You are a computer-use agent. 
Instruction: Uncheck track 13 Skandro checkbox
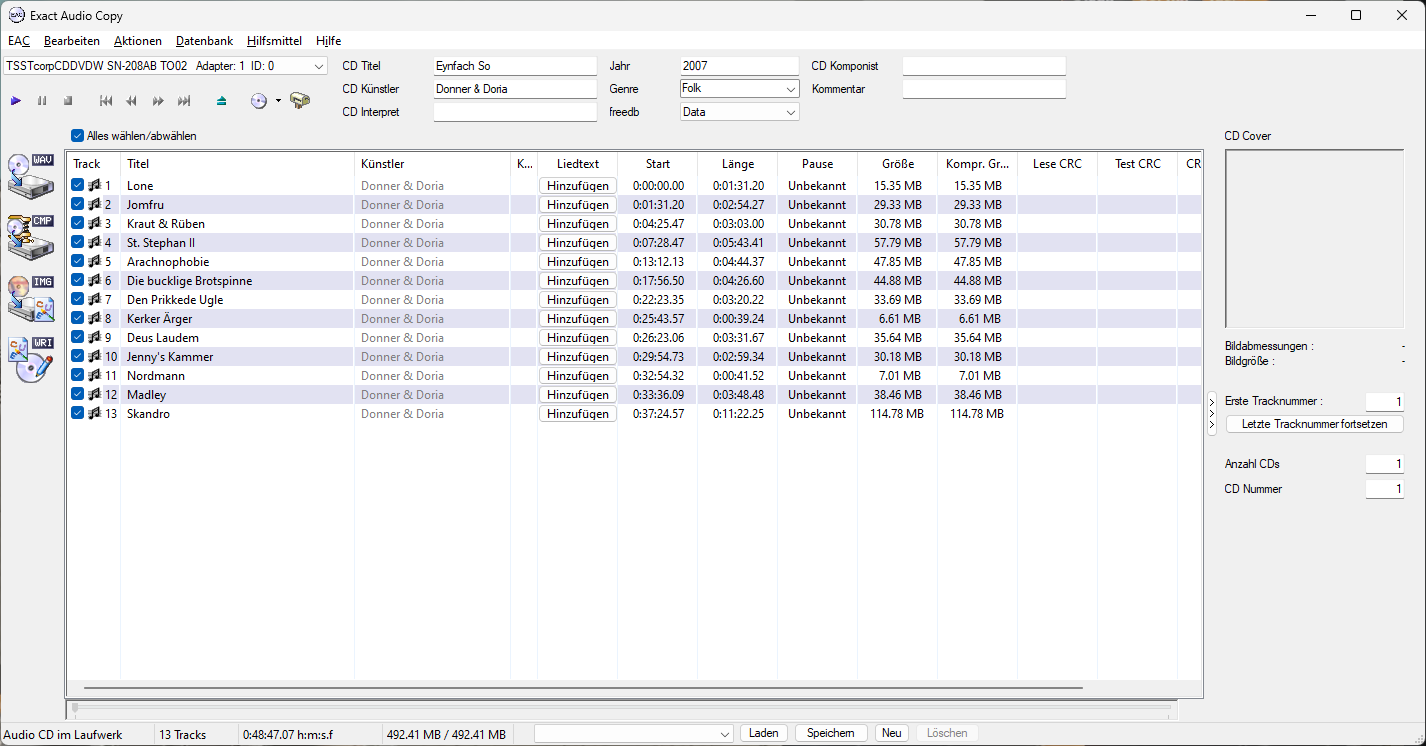[78, 414]
